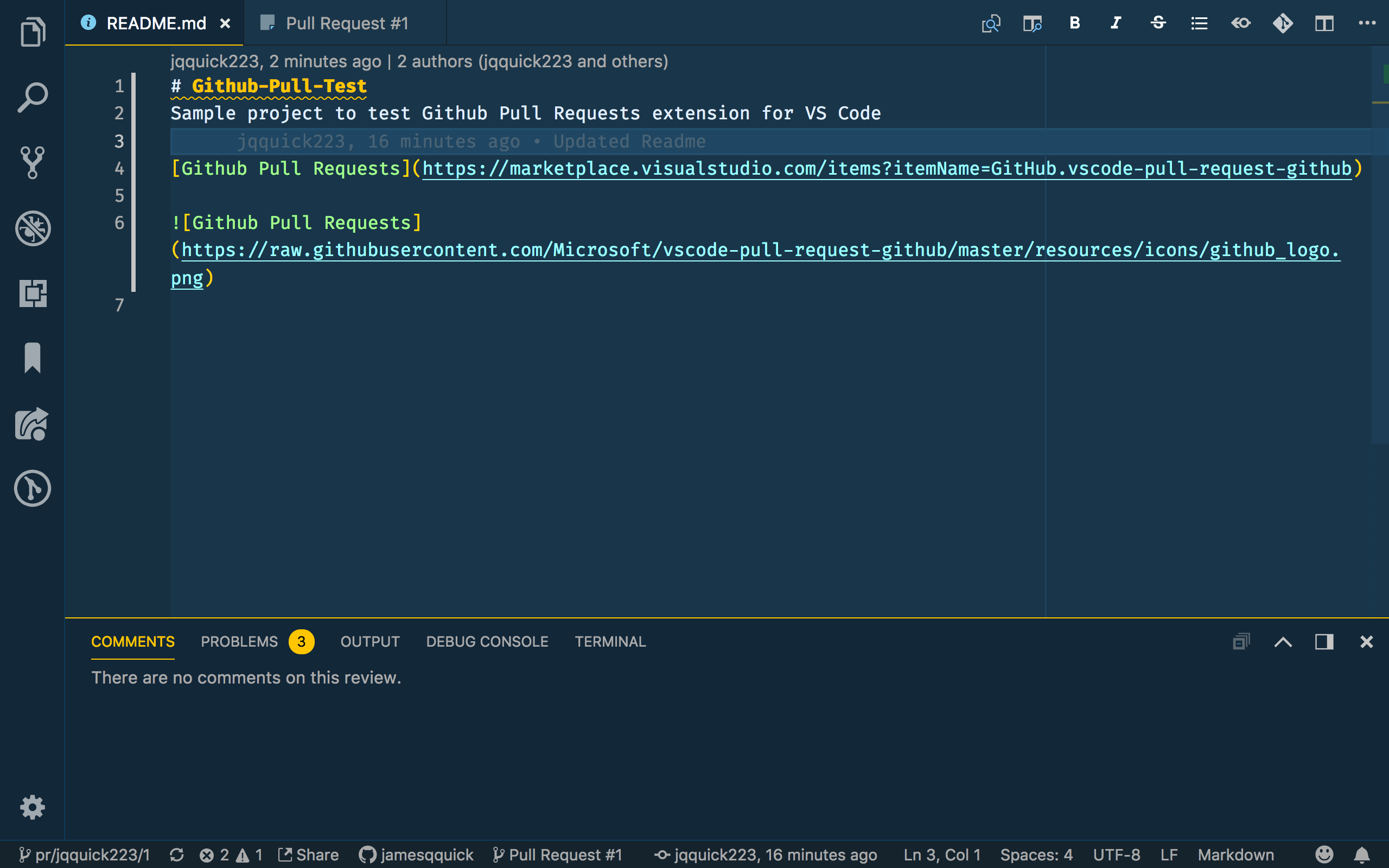The height and width of the screenshot is (868, 1389).
Task: Select the TERMINAL panel tab
Action: click(x=610, y=641)
